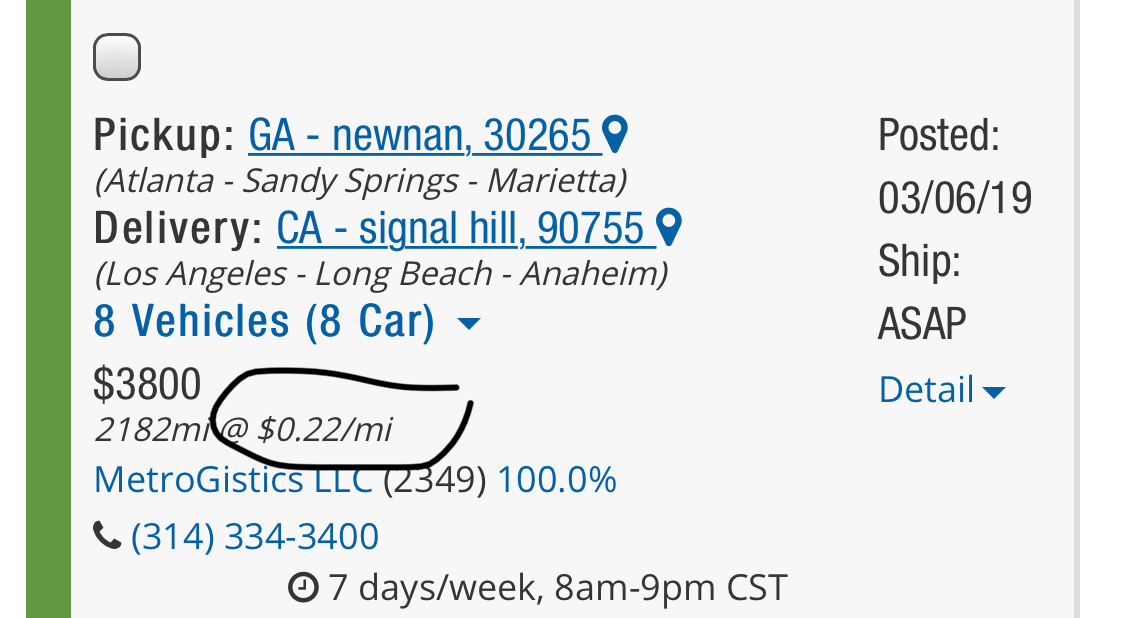
Task: View the 100.0% rating link
Action: [x=557, y=480]
